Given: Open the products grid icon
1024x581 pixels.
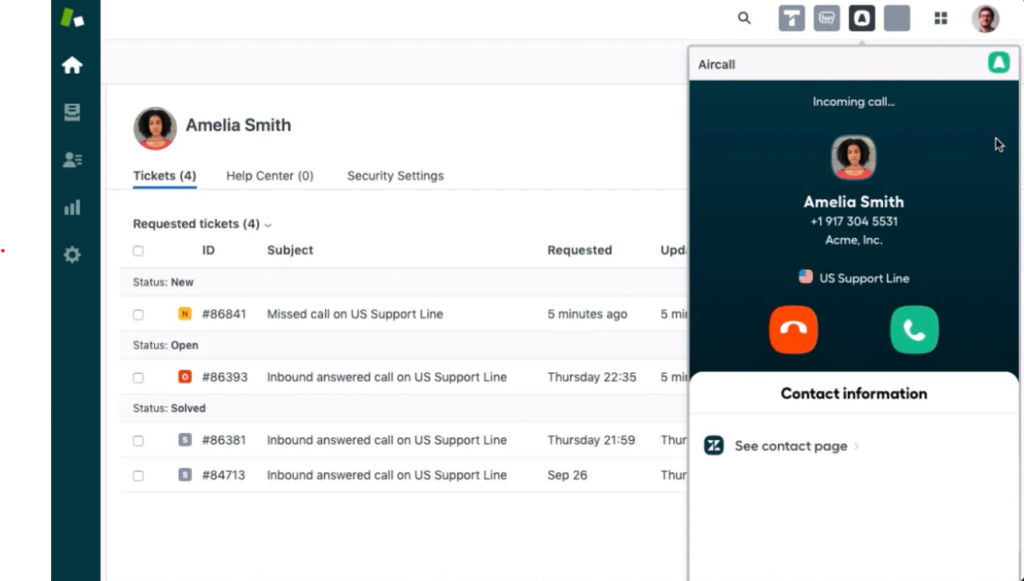Looking at the screenshot, I should pos(941,18).
